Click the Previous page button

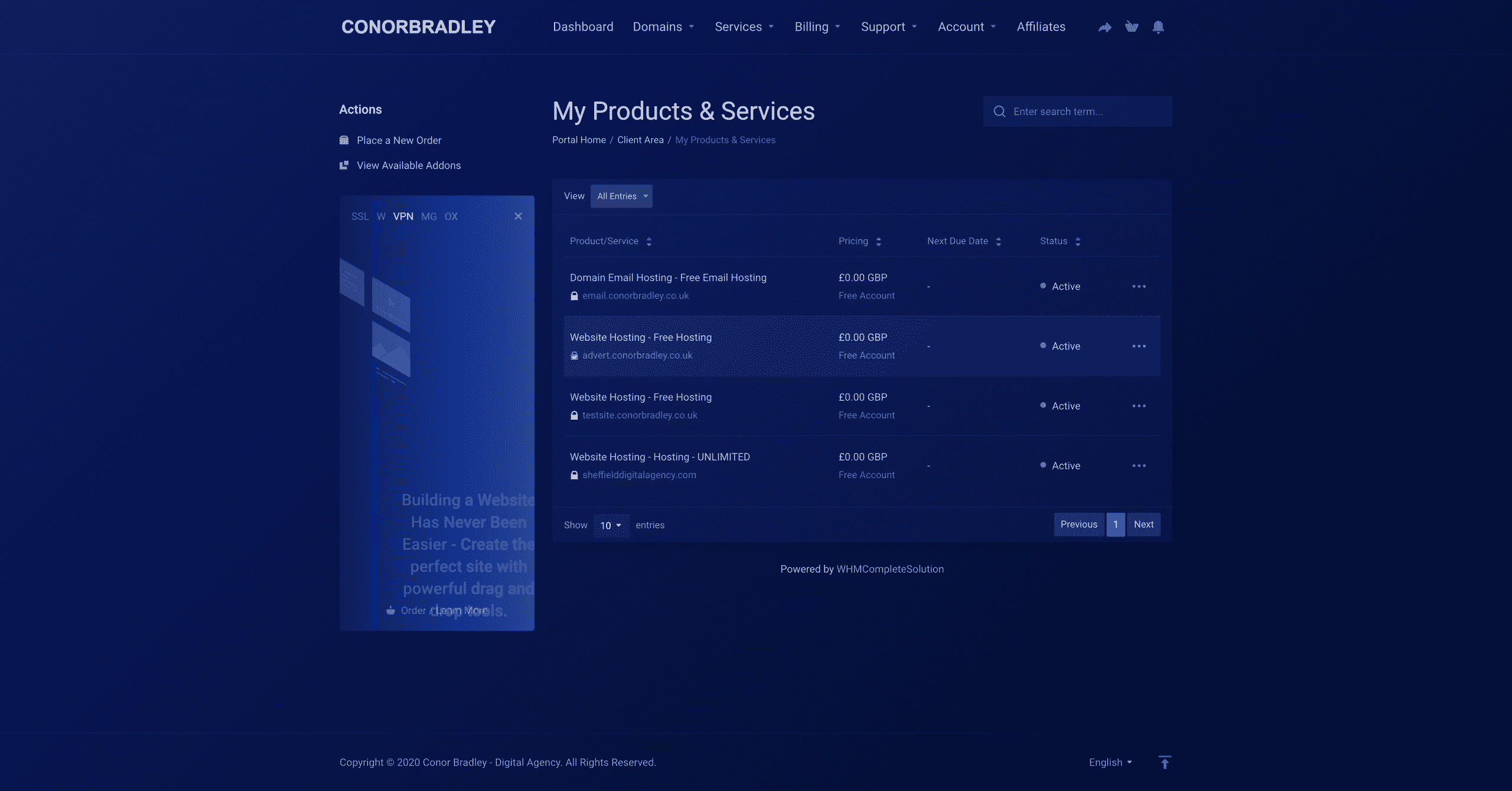[x=1078, y=524]
